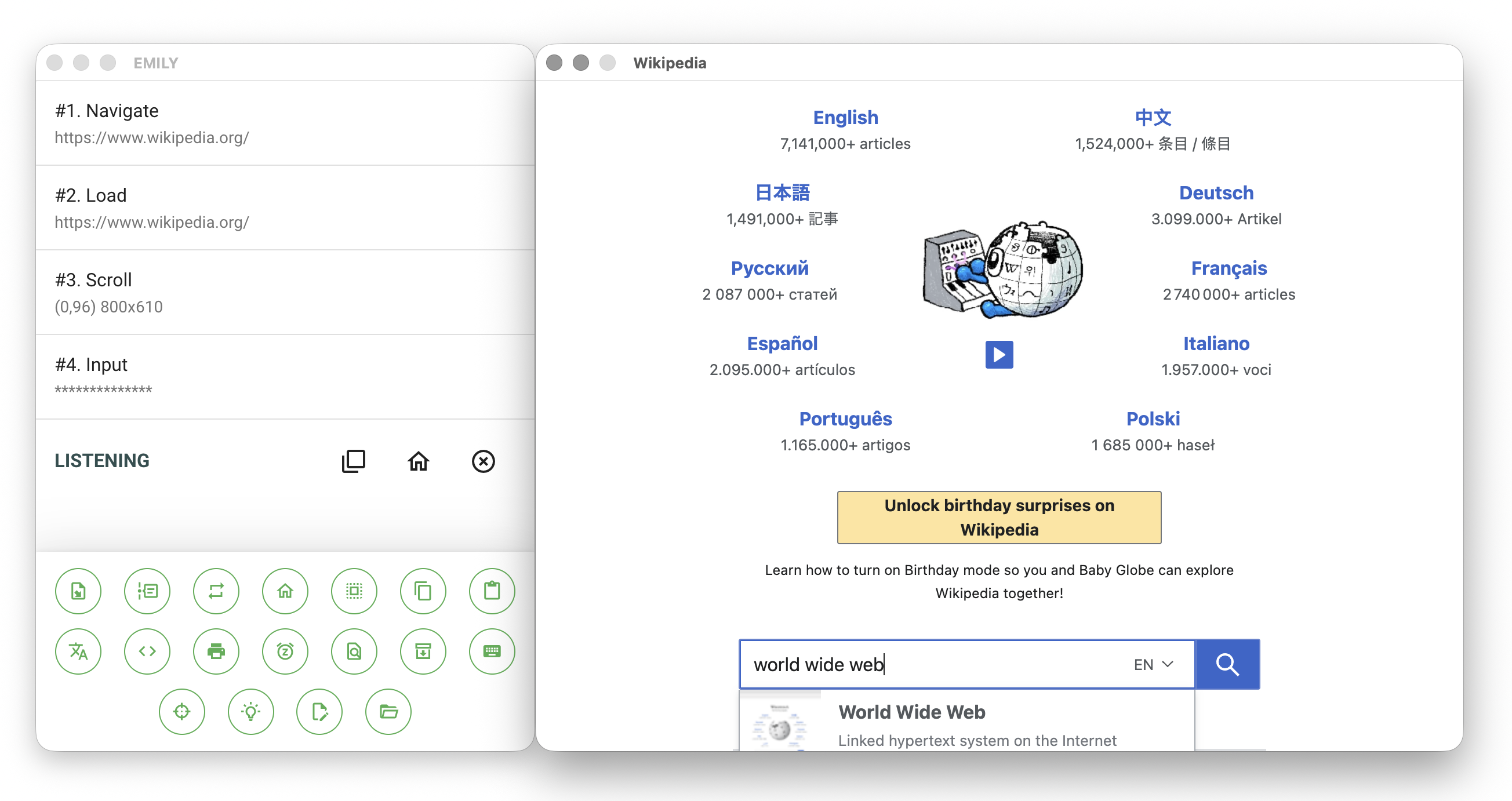
Task: Click the green translate icon button
Action: (78, 651)
